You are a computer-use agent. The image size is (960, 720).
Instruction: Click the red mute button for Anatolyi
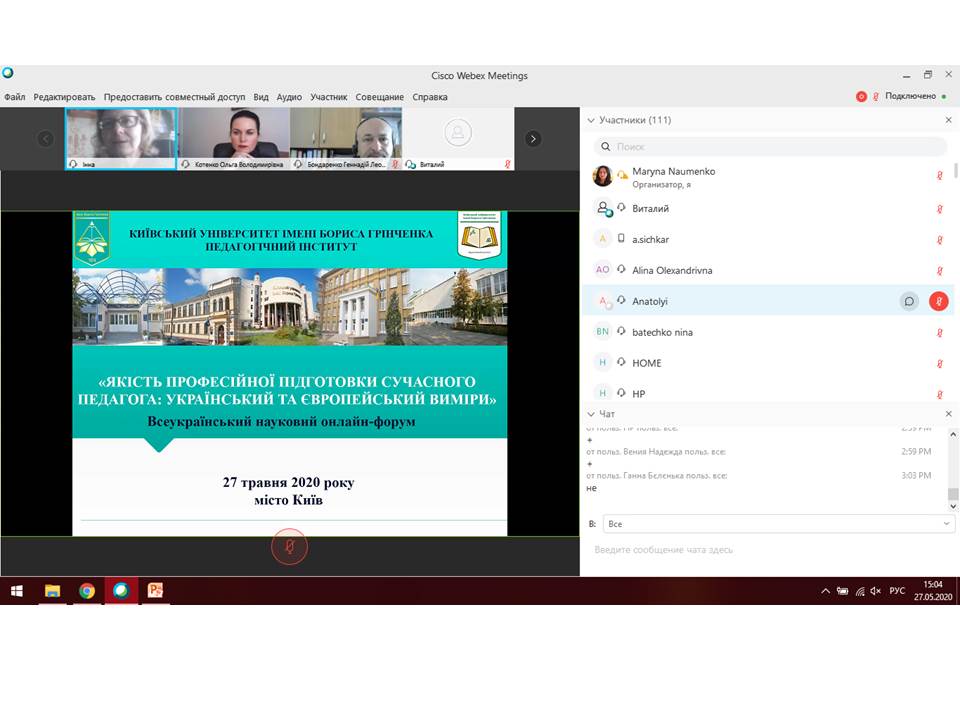click(938, 301)
